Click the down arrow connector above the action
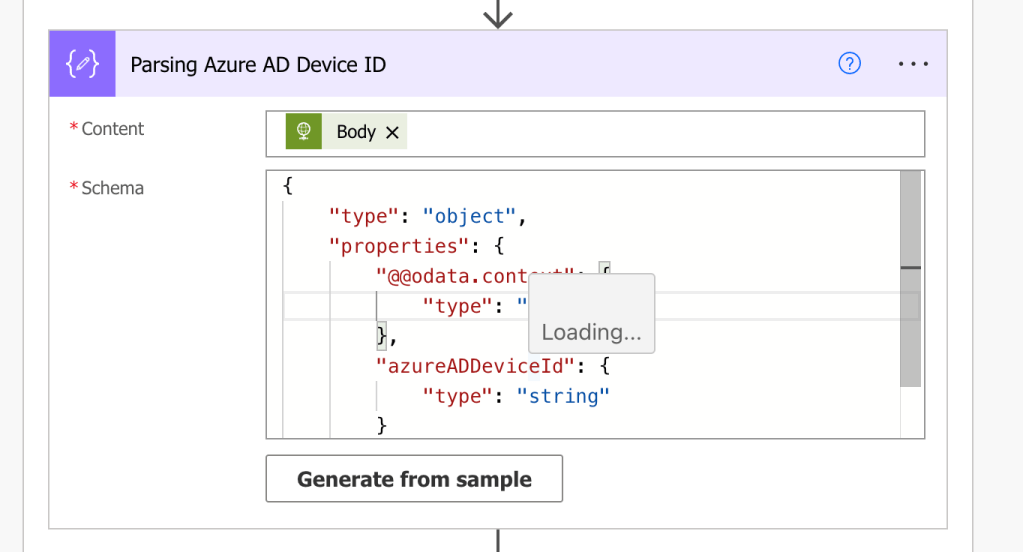Viewport: 1023px width, 552px height. pos(497,14)
